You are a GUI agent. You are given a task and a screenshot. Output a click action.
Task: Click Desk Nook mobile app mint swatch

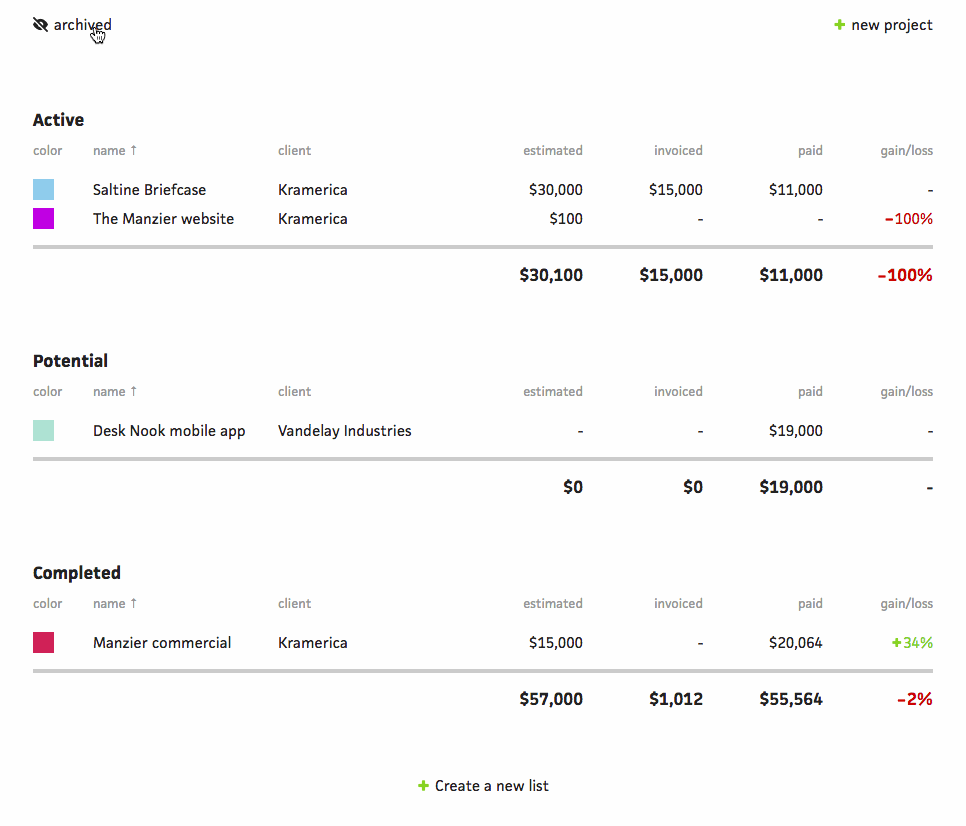tap(43, 431)
